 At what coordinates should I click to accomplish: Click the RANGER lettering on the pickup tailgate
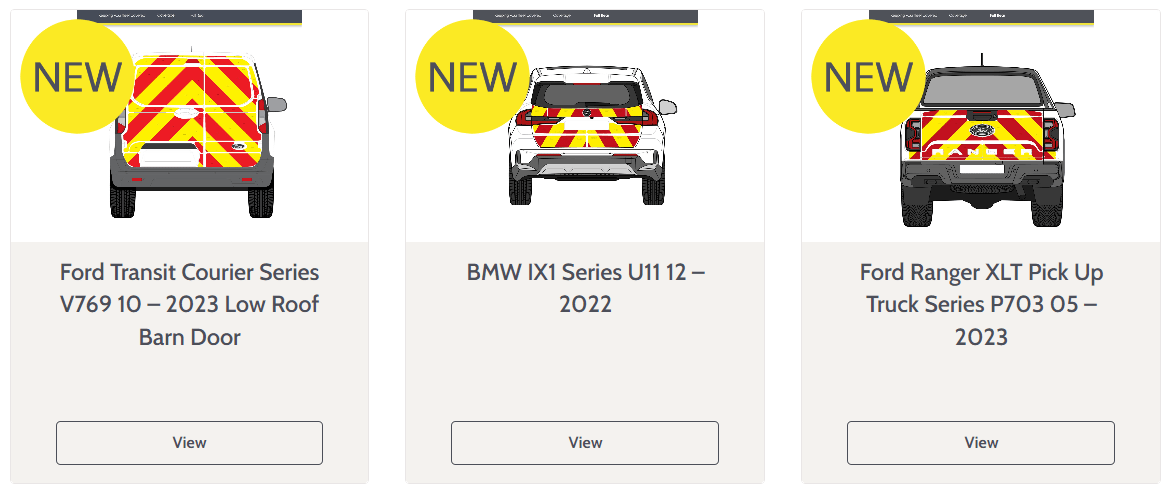[x=981, y=151]
